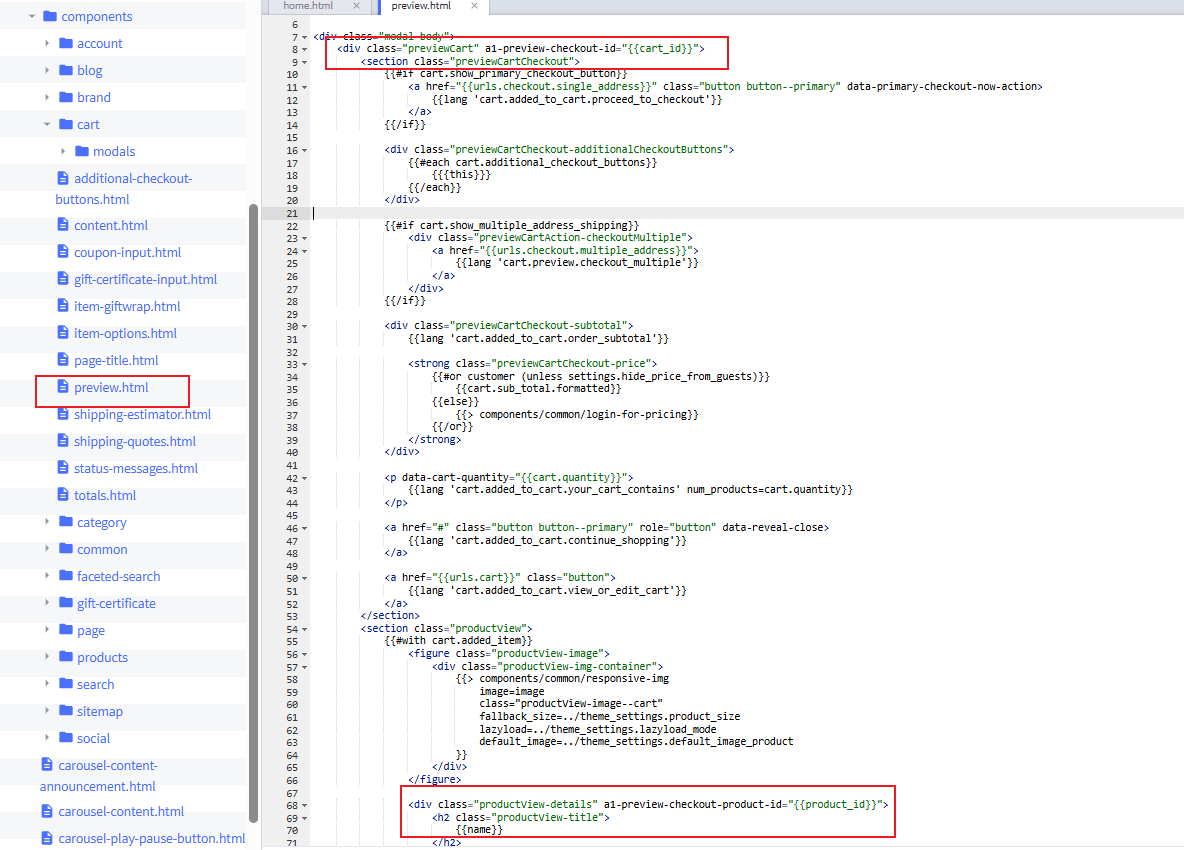Open carousel-content-announcement.html file
Screen dimensions: 1184x850
[x=99, y=775]
